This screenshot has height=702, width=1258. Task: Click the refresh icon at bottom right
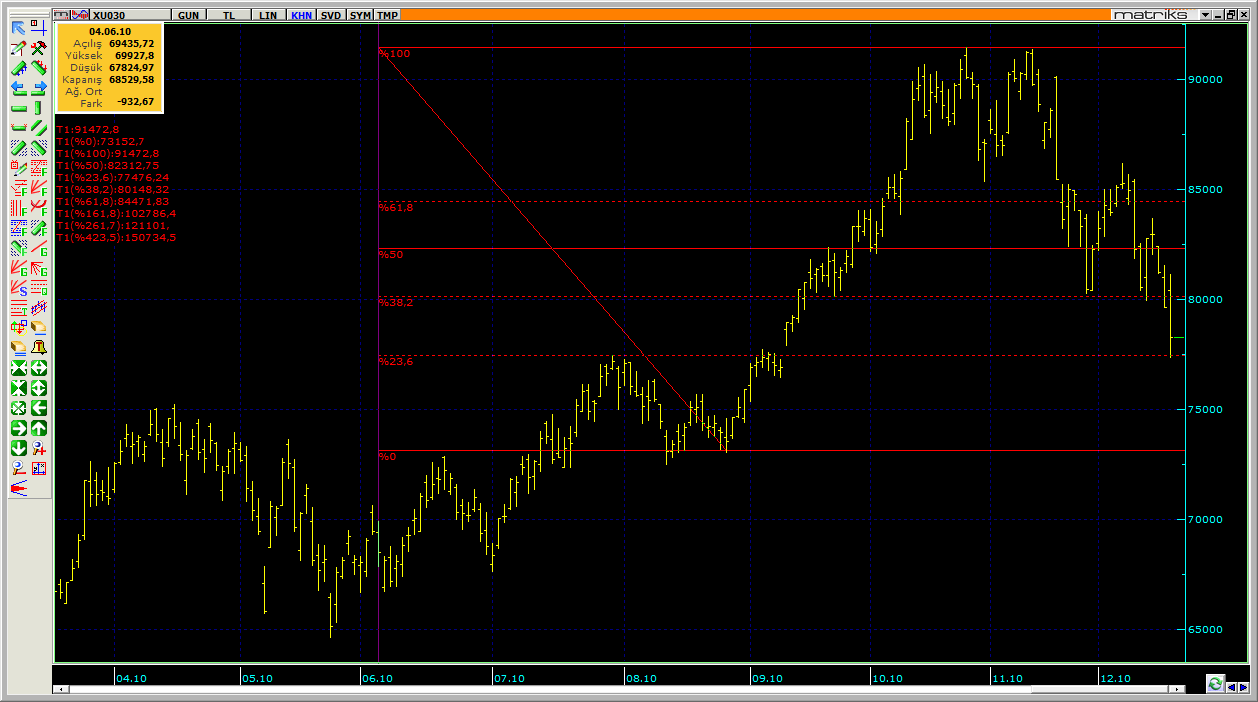1215,684
